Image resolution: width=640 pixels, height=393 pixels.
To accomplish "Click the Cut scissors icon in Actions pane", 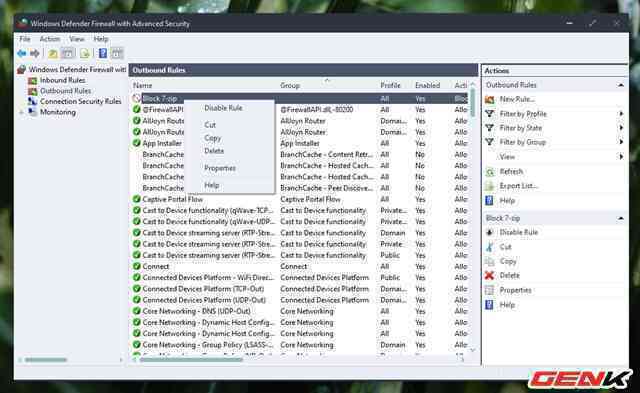I will coord(490,247).
